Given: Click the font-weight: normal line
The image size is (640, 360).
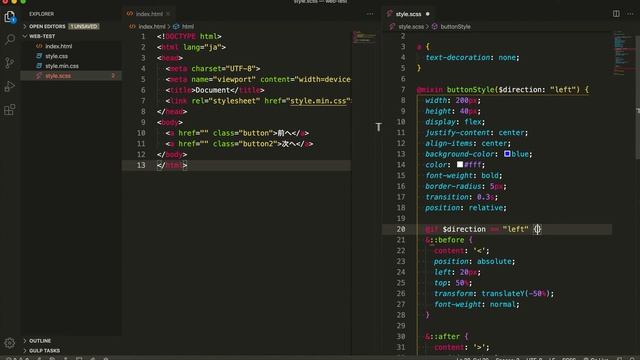Looking at the screenshot, I should point(476,304).
